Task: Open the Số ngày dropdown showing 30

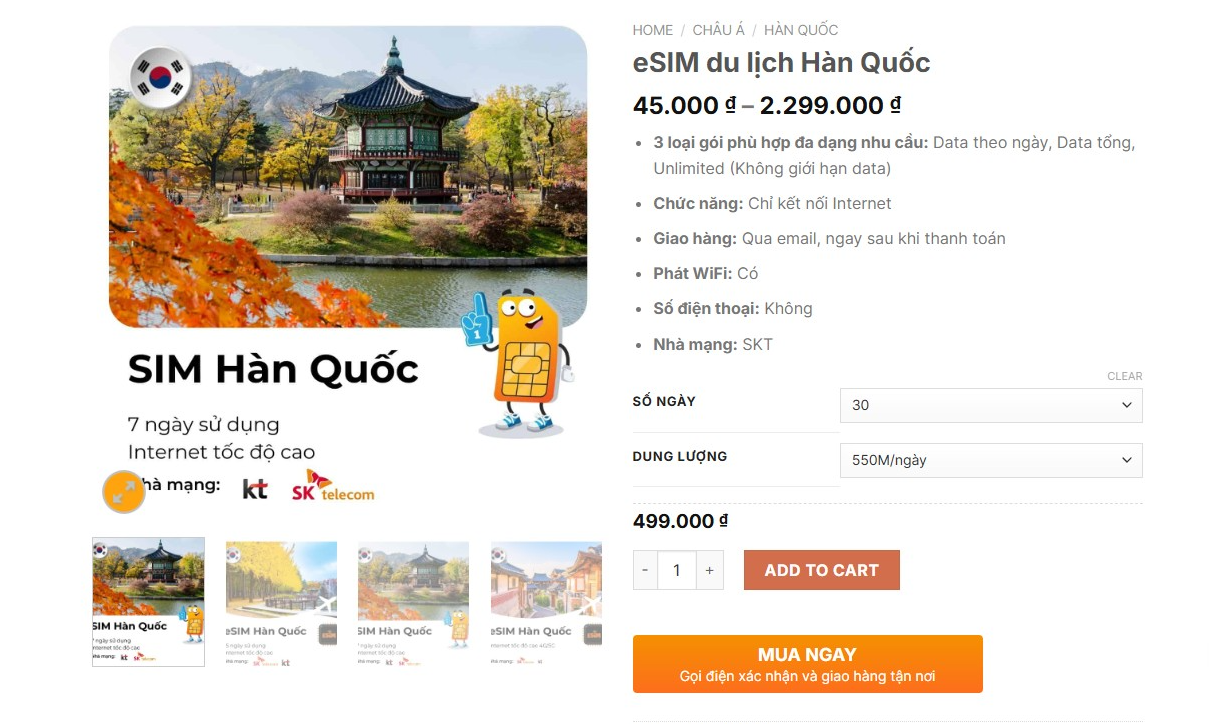Action: point(991,405)
